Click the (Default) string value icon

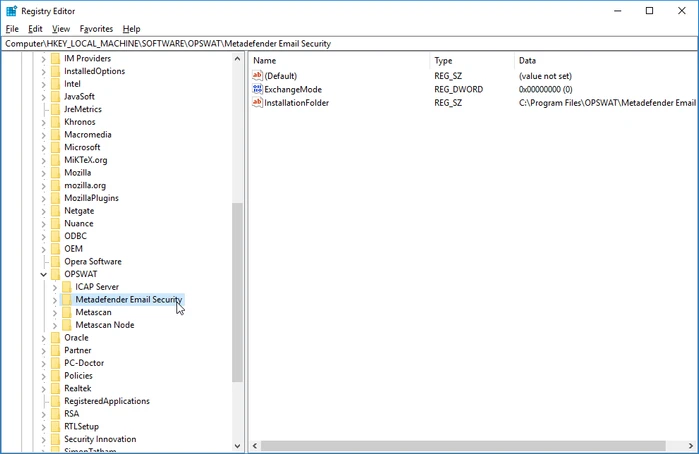(257, 76)
